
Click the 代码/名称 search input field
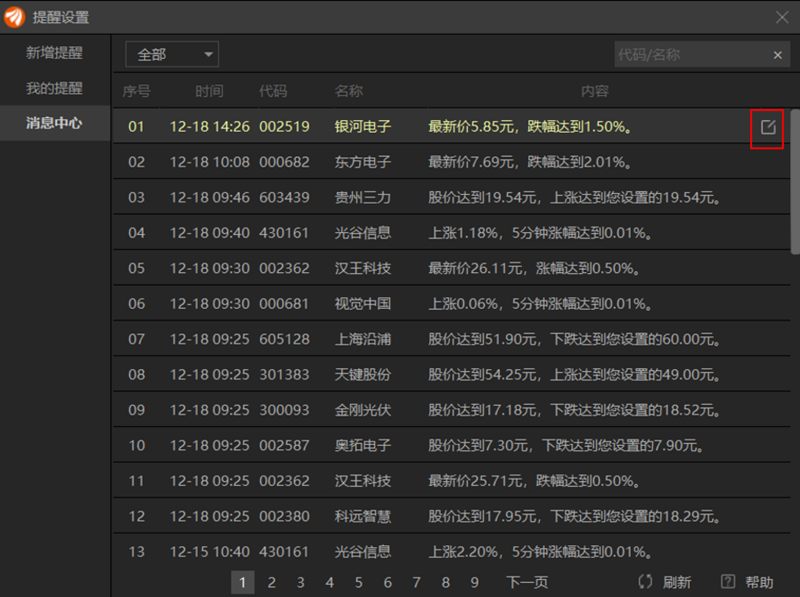pos(690,55)
